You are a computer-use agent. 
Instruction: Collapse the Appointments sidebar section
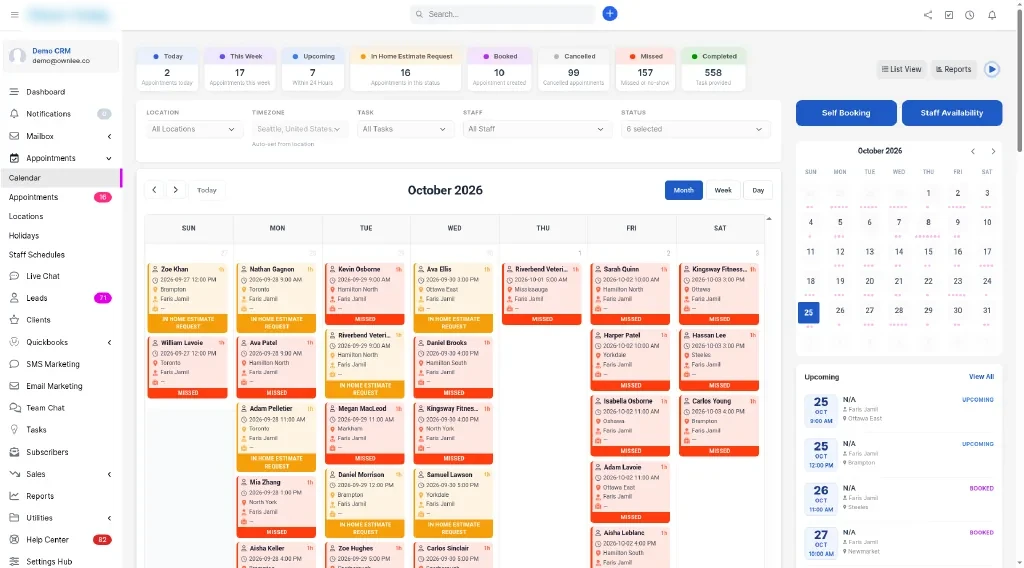coord(109,158)
